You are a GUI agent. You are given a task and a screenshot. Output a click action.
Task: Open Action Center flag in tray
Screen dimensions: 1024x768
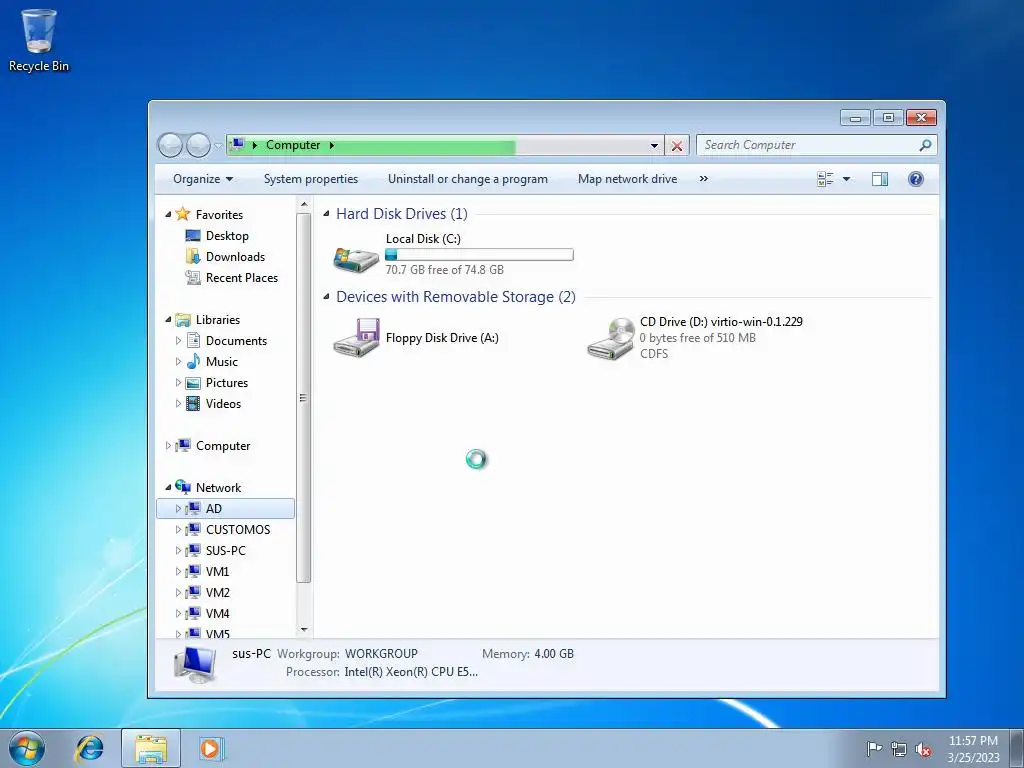pyautogui.click(x=874, y=748)
